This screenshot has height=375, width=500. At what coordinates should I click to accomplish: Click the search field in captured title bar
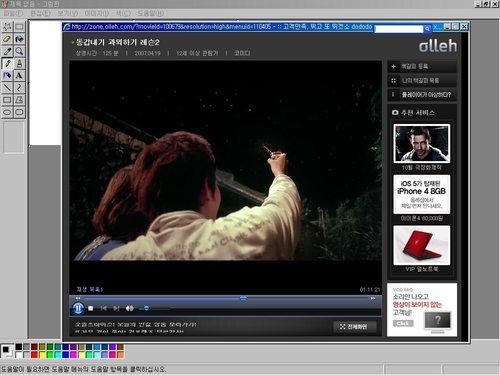(x=399, y=29)
